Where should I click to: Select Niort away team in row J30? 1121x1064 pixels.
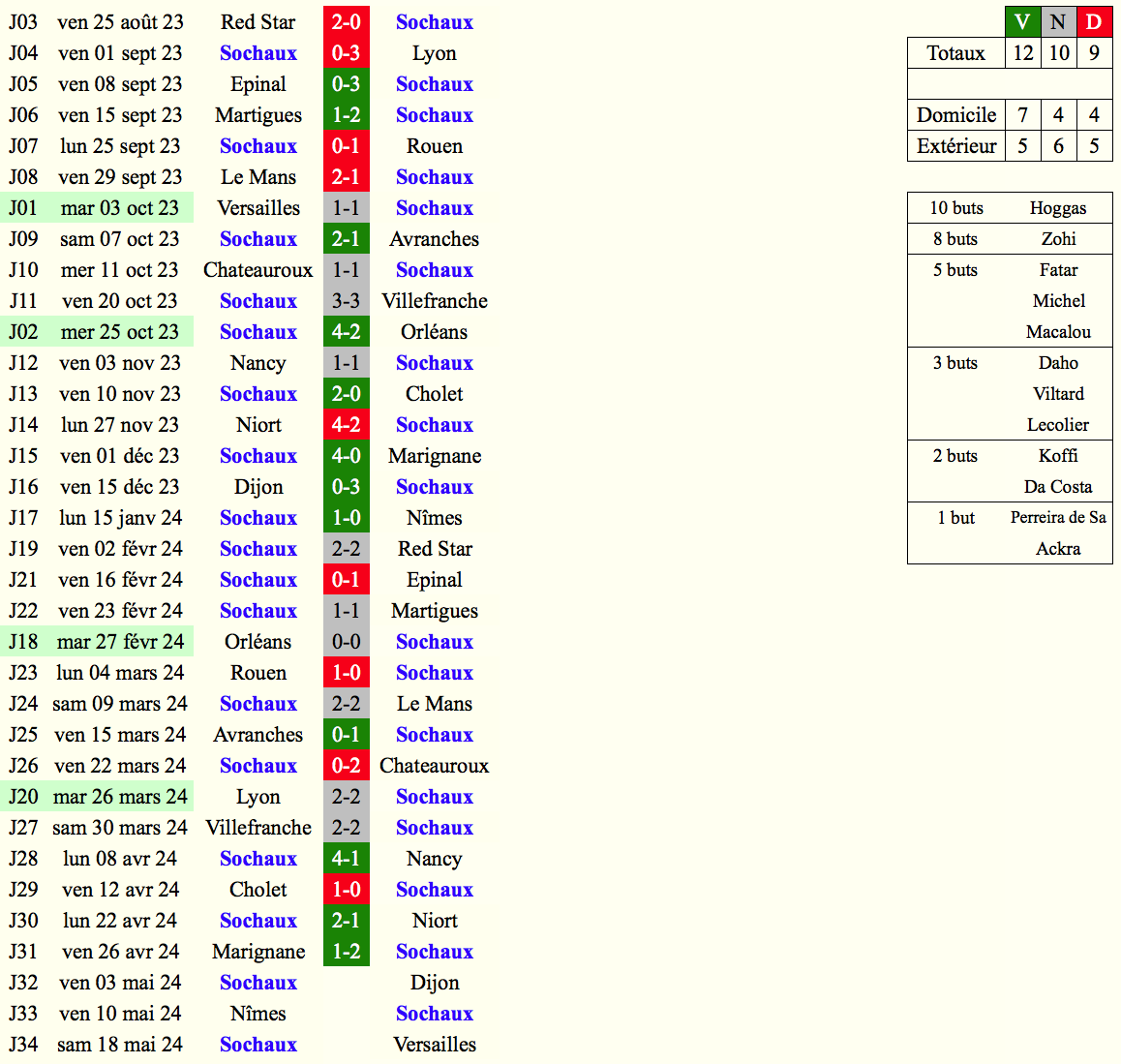(x=435, y=921)
